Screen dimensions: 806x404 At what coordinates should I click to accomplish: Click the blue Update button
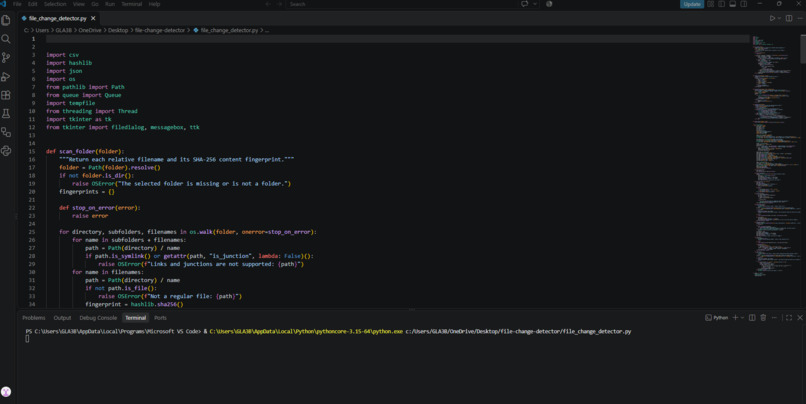coord(692,4)
